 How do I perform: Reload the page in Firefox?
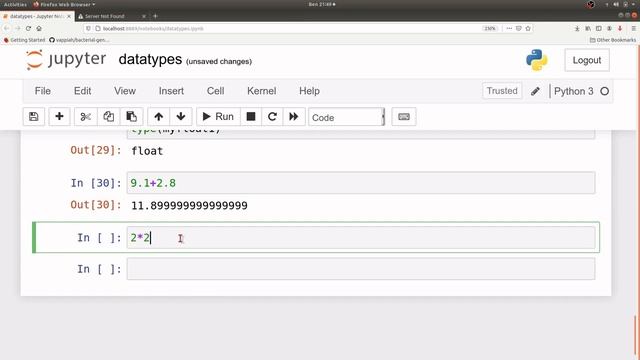point(28,29)
